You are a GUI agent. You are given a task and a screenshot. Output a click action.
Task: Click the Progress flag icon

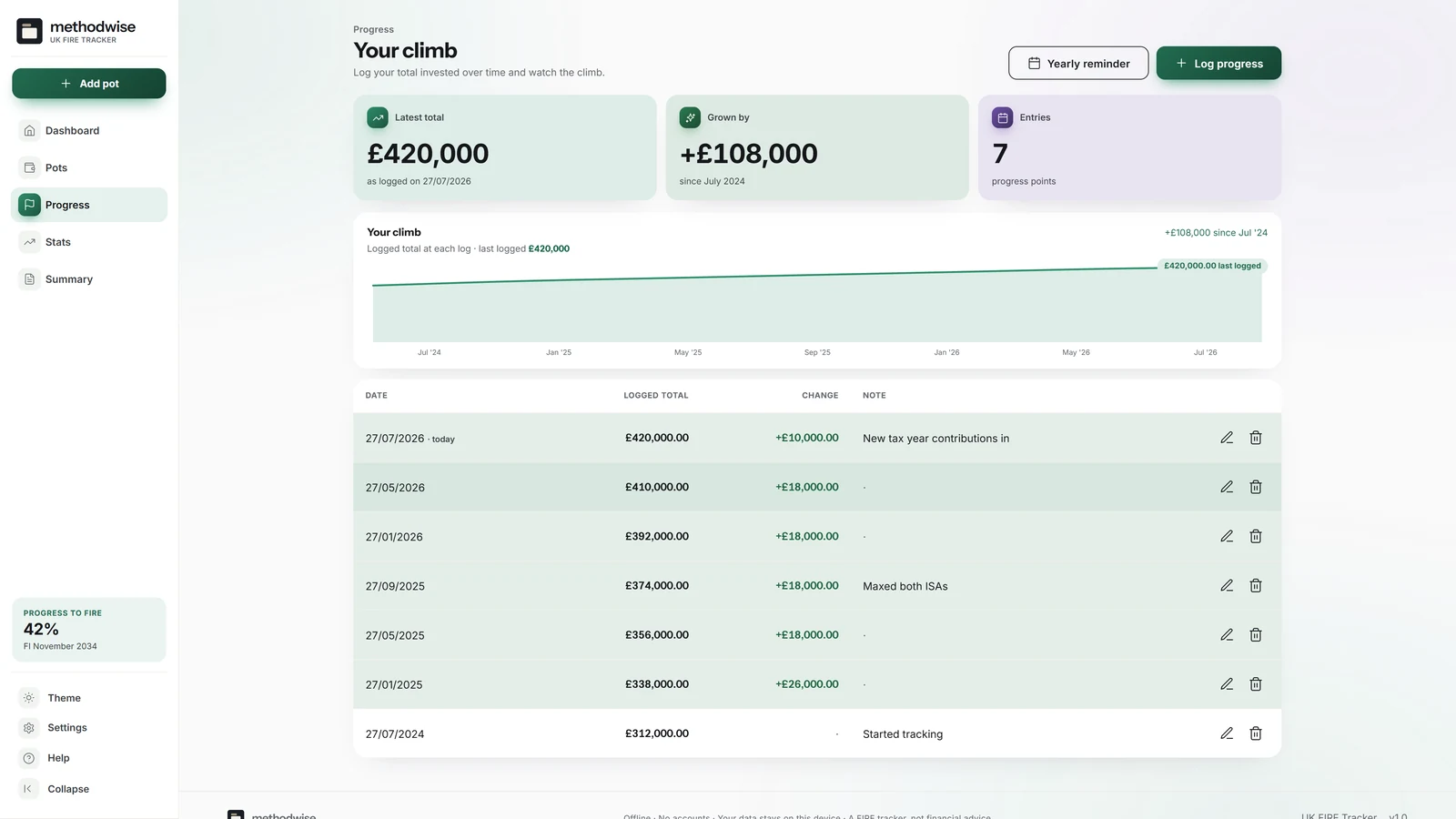(x=29, y=205)
